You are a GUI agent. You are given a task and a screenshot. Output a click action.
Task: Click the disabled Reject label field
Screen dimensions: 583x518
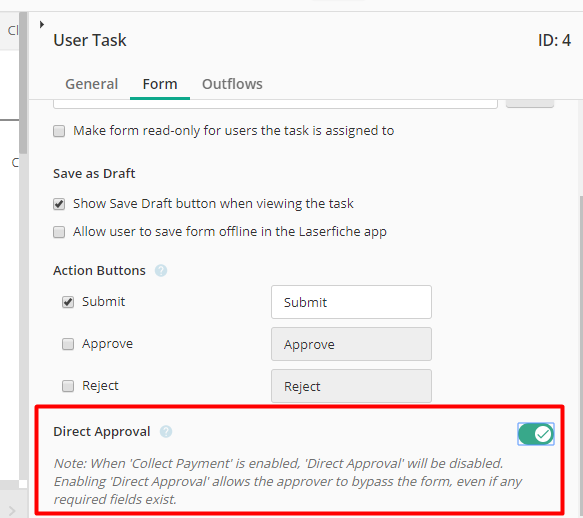[351, 386]
